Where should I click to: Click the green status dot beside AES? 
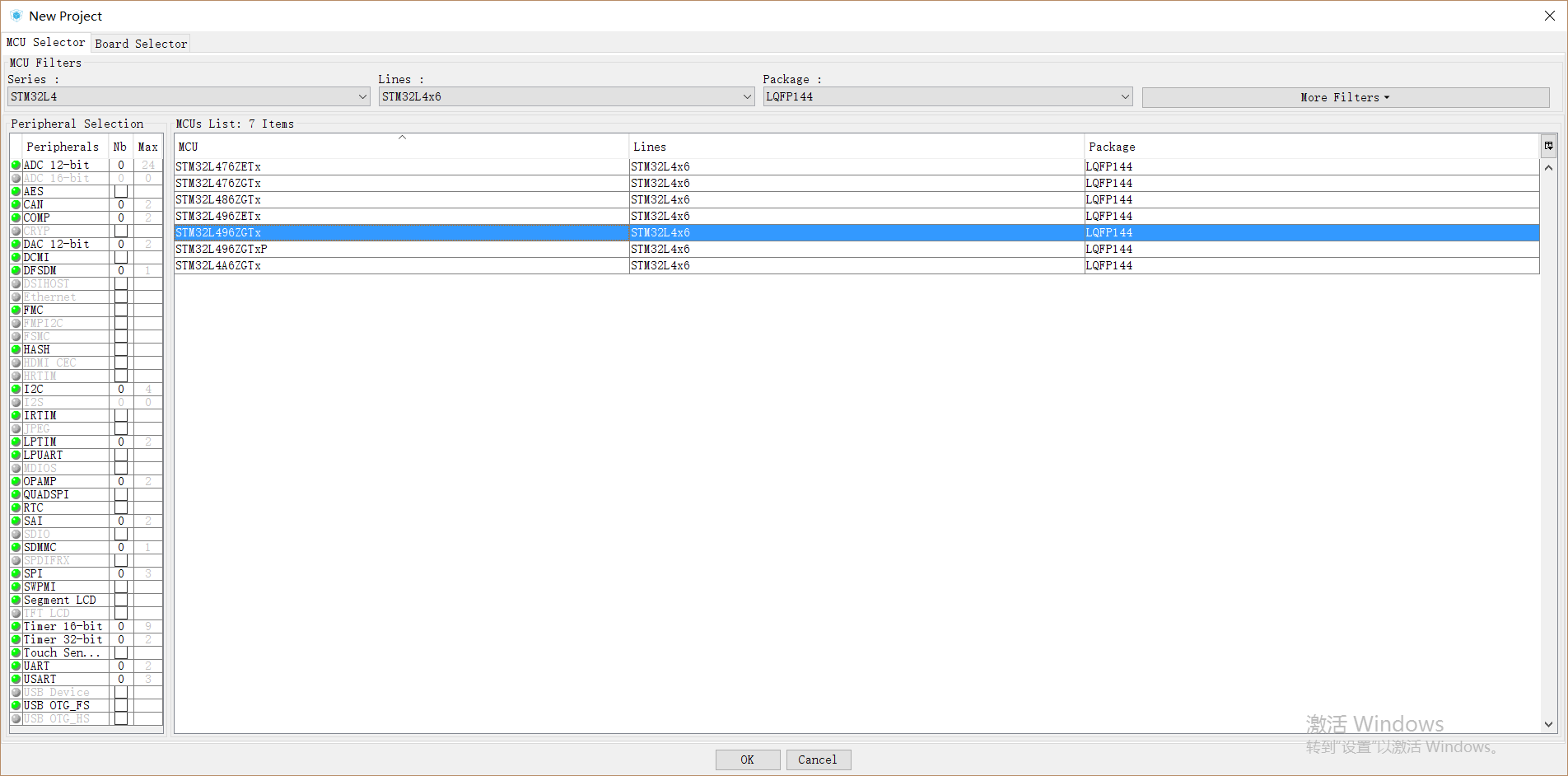[16, 191]
